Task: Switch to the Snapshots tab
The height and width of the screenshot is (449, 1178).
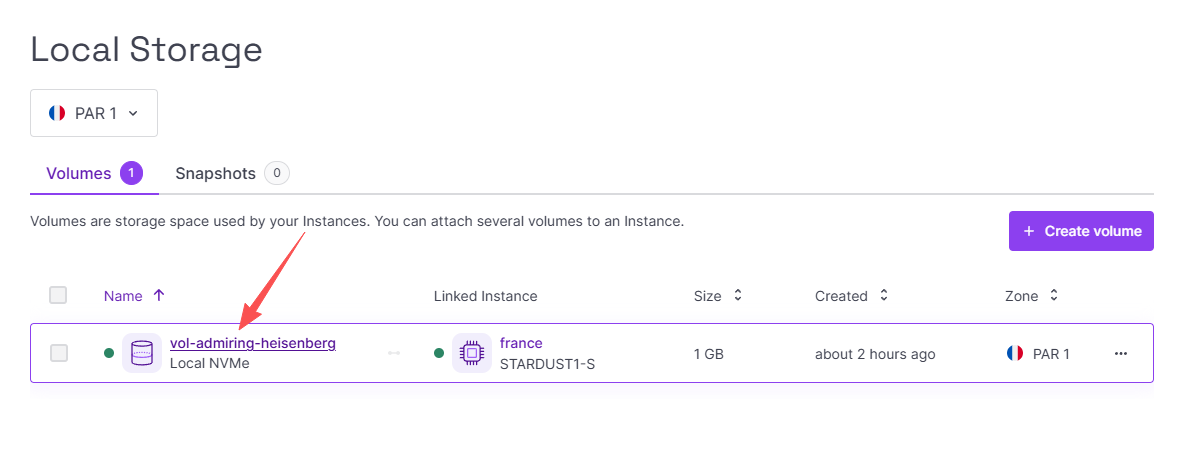Action: 232,173
